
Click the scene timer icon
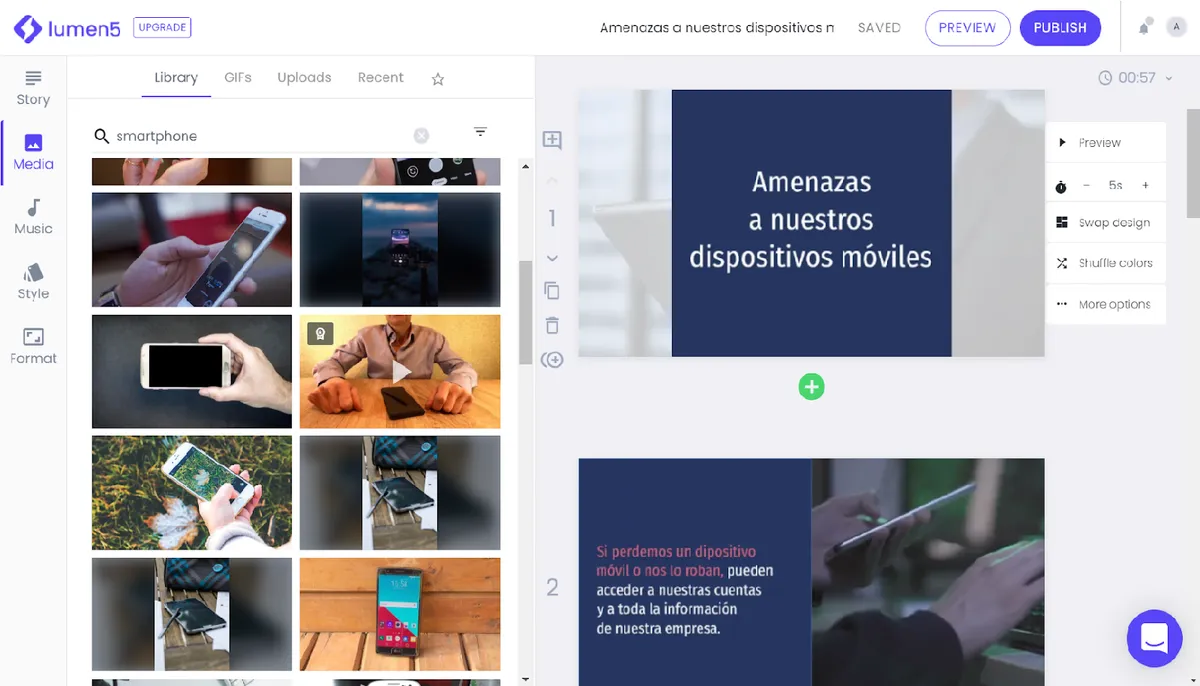coord(1061,187)
